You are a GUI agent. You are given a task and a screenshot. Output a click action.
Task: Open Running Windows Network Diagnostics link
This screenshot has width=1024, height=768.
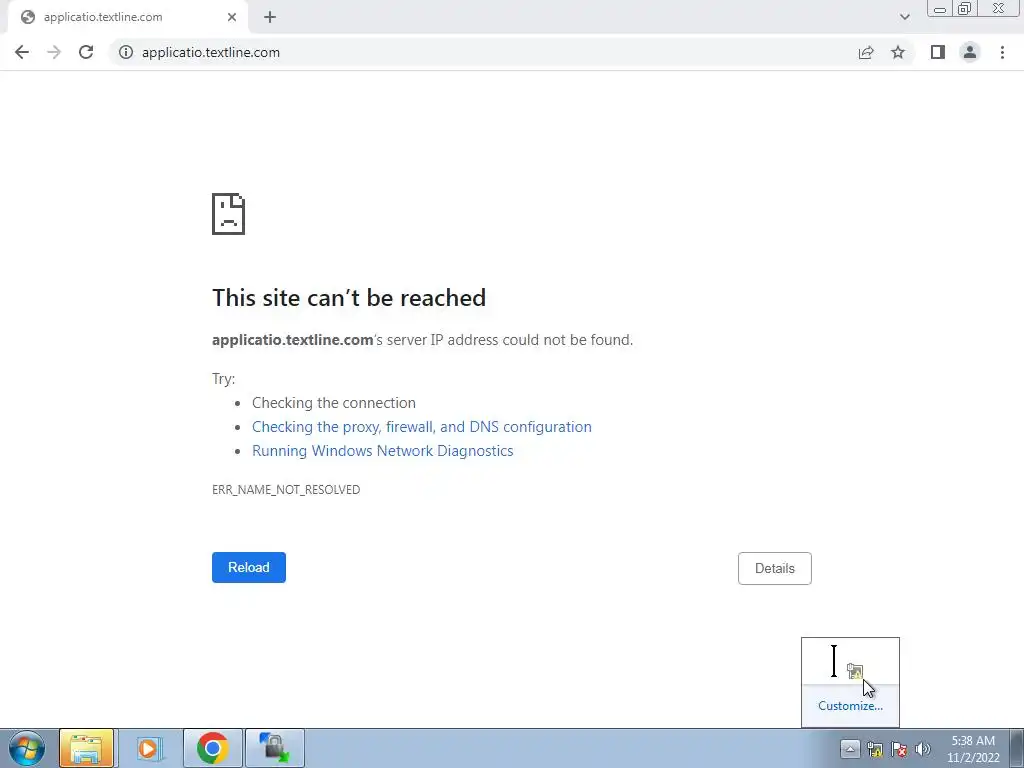pos(383,451)
